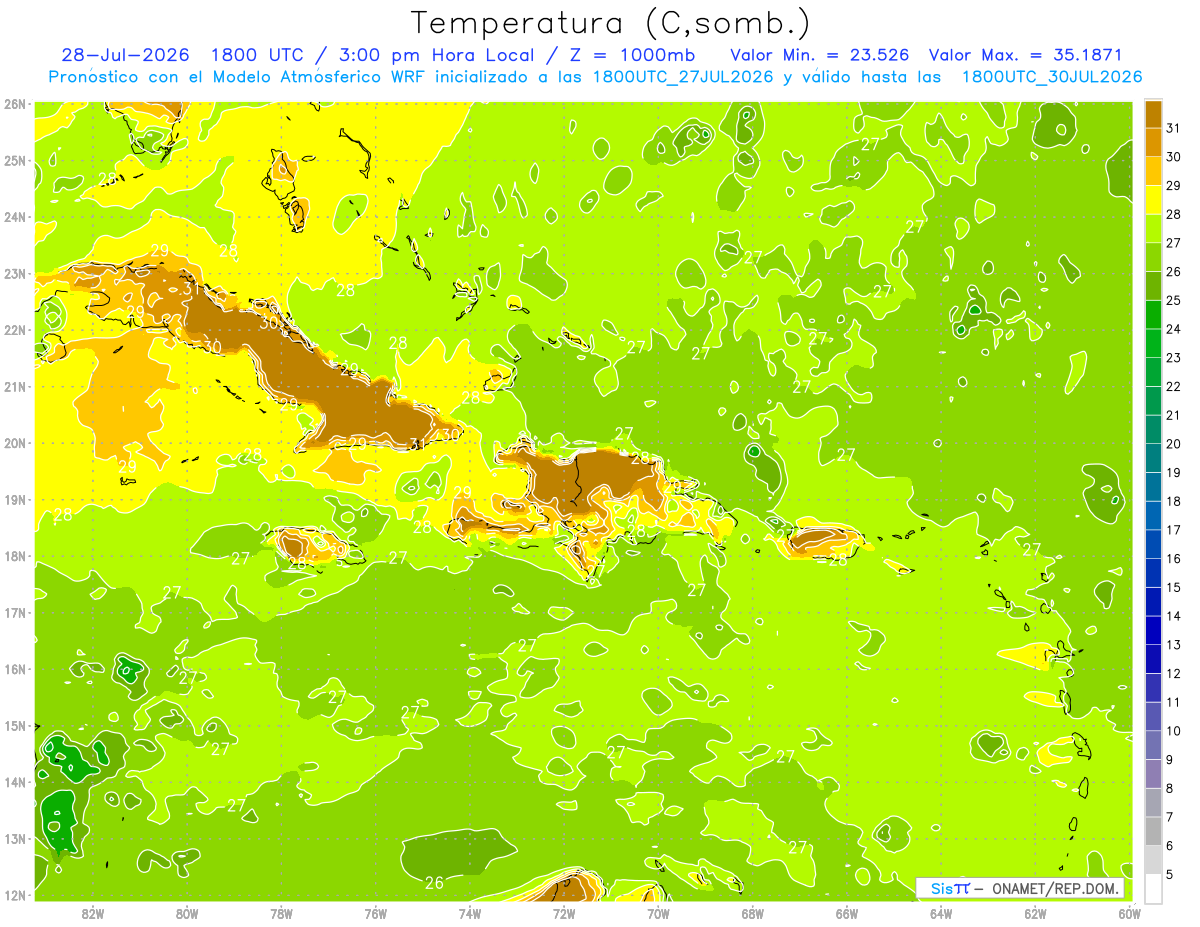Click legend value '16'
Image resolution: width=1200 pixels, height=927 pixels.
(x=1173, y=558)
